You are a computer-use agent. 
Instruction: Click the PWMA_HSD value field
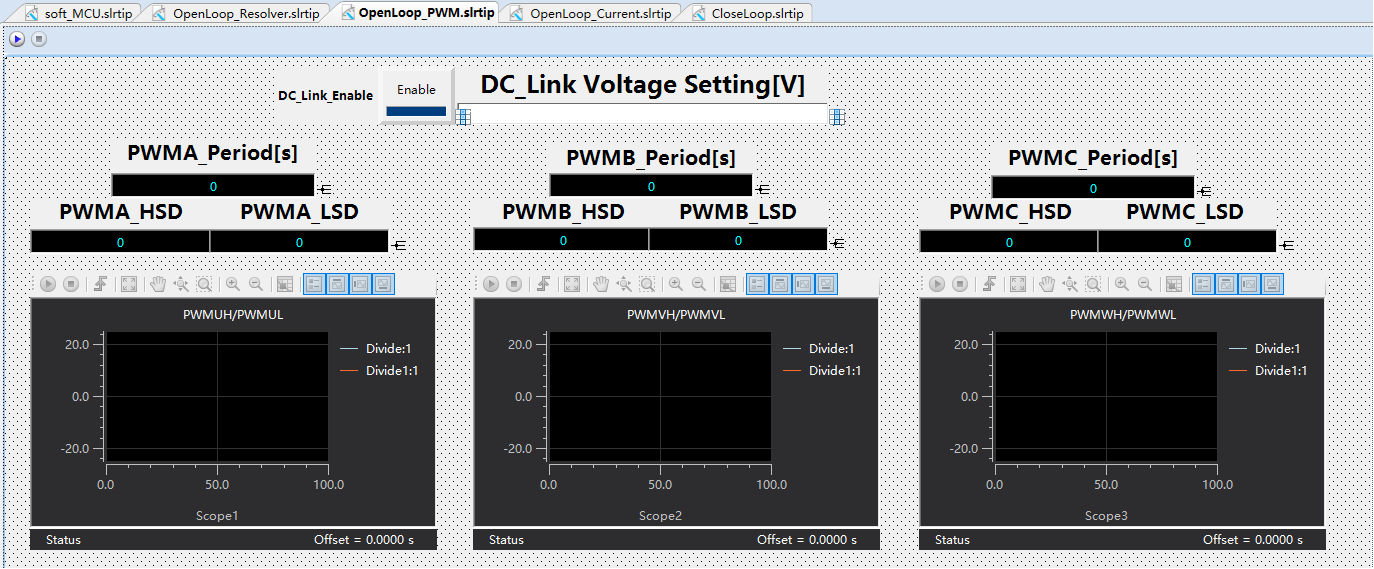pos(121,241)
